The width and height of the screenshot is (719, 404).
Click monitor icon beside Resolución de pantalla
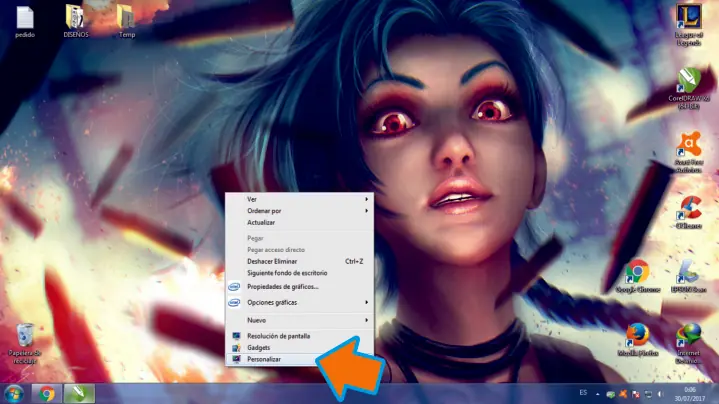coord(236,336)
